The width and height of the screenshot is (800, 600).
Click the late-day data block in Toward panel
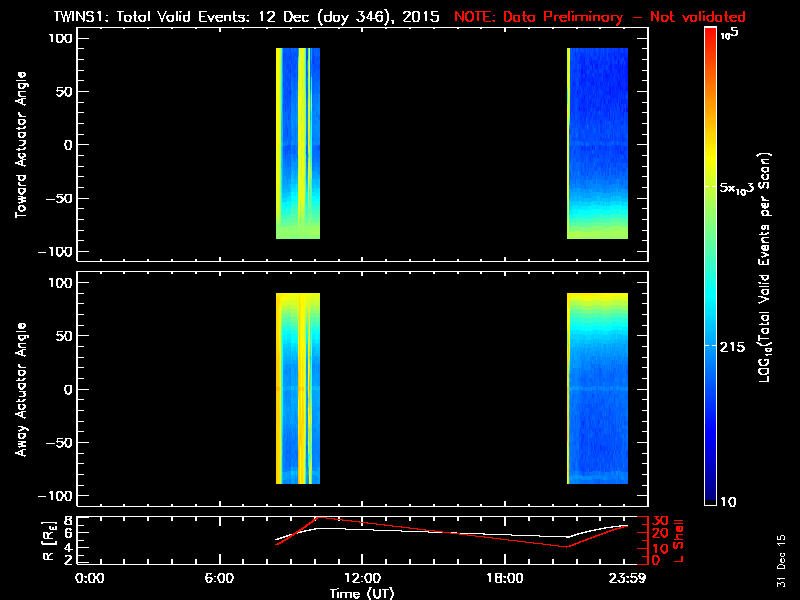[x=597, y=143]
